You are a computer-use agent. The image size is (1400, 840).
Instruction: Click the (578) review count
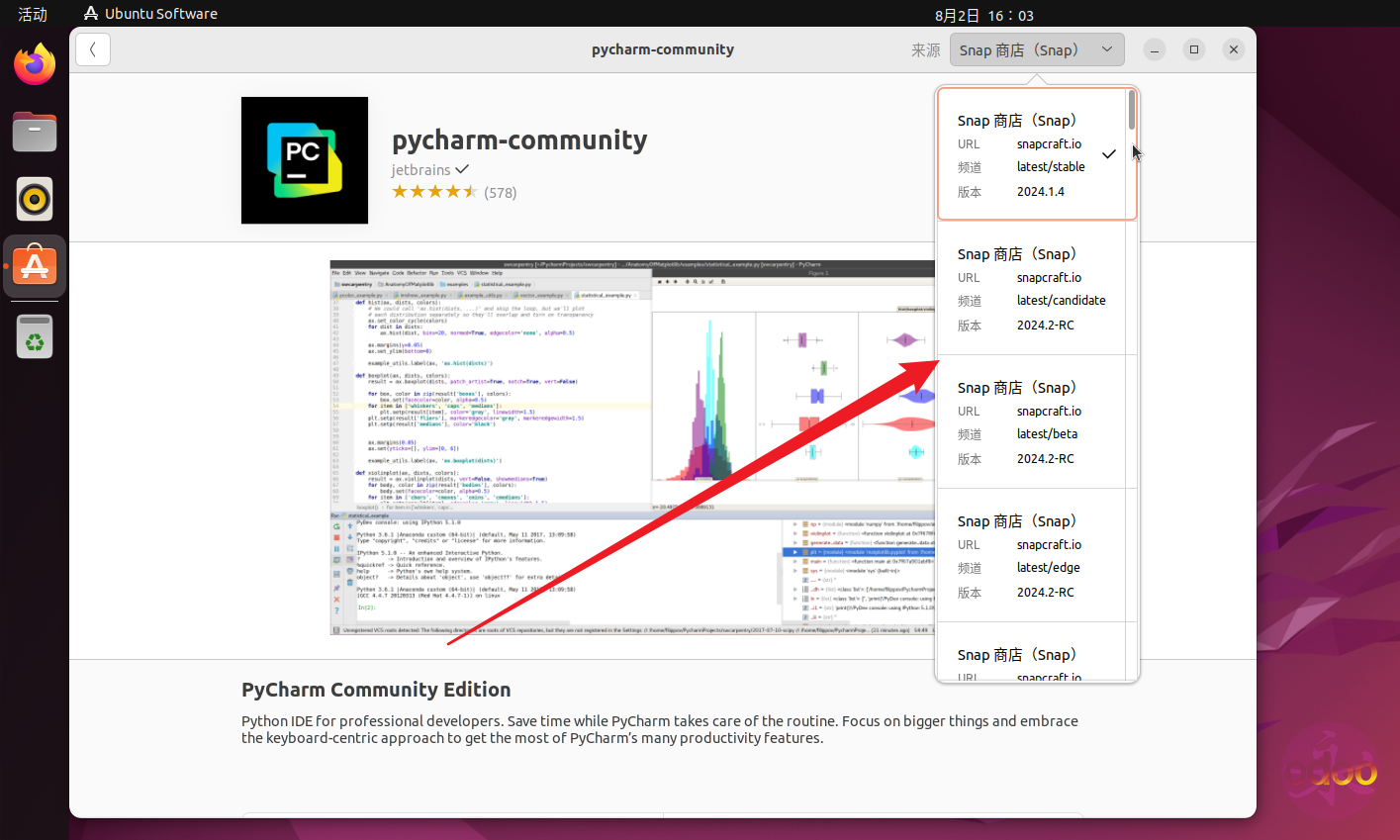point(501,193)
